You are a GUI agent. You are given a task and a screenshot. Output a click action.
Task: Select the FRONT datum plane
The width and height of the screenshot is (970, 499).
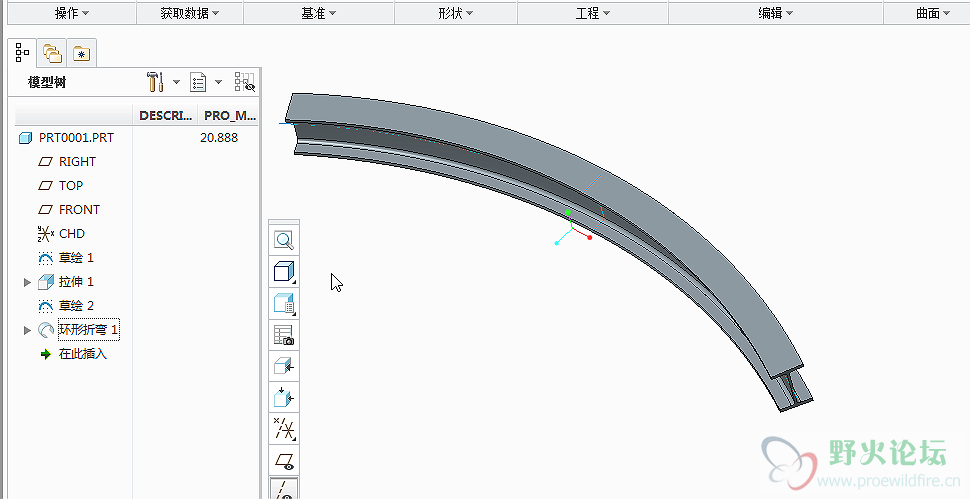tap(79, 210)
